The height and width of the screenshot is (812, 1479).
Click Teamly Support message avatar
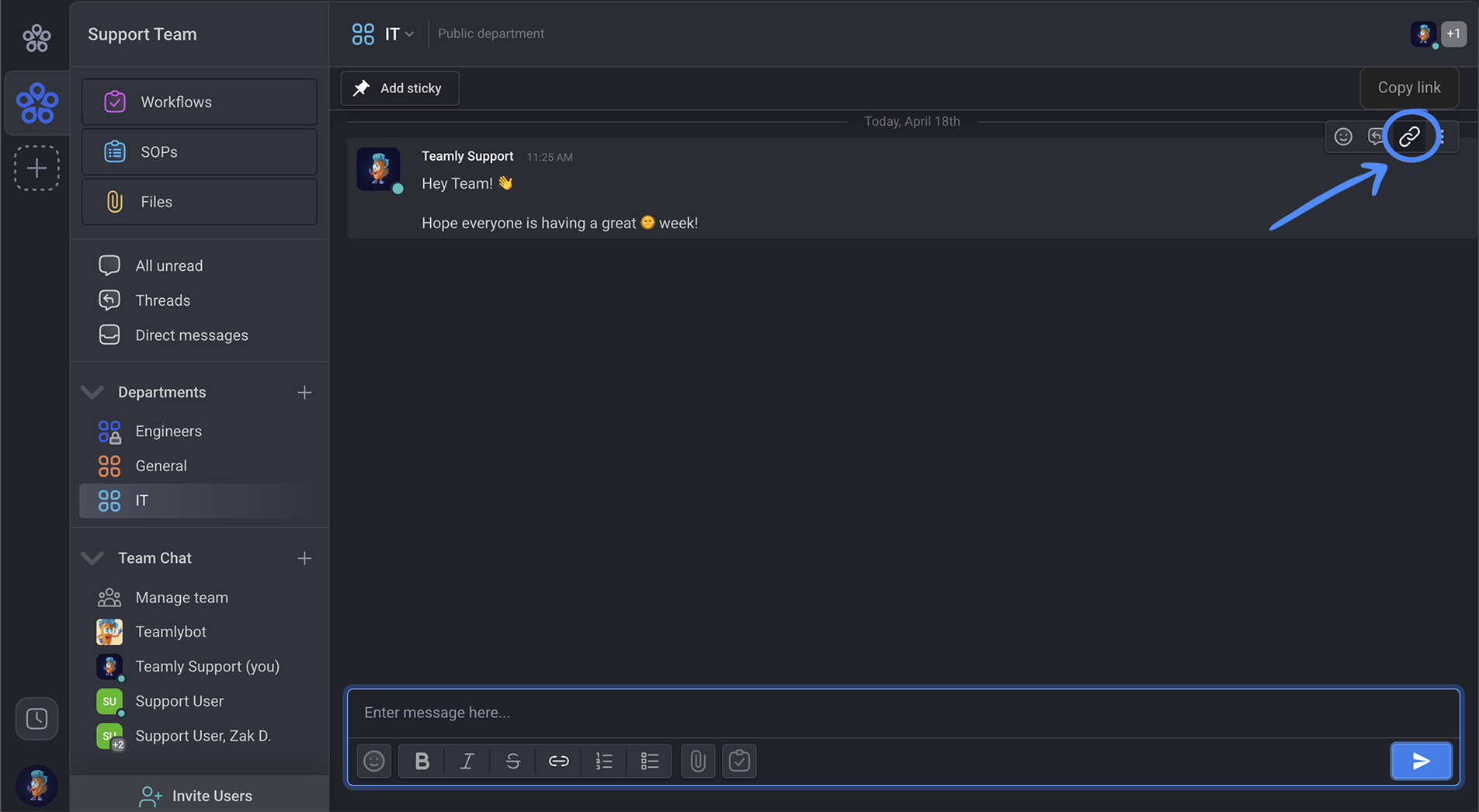pyautogui.click(x=379, y=169)
